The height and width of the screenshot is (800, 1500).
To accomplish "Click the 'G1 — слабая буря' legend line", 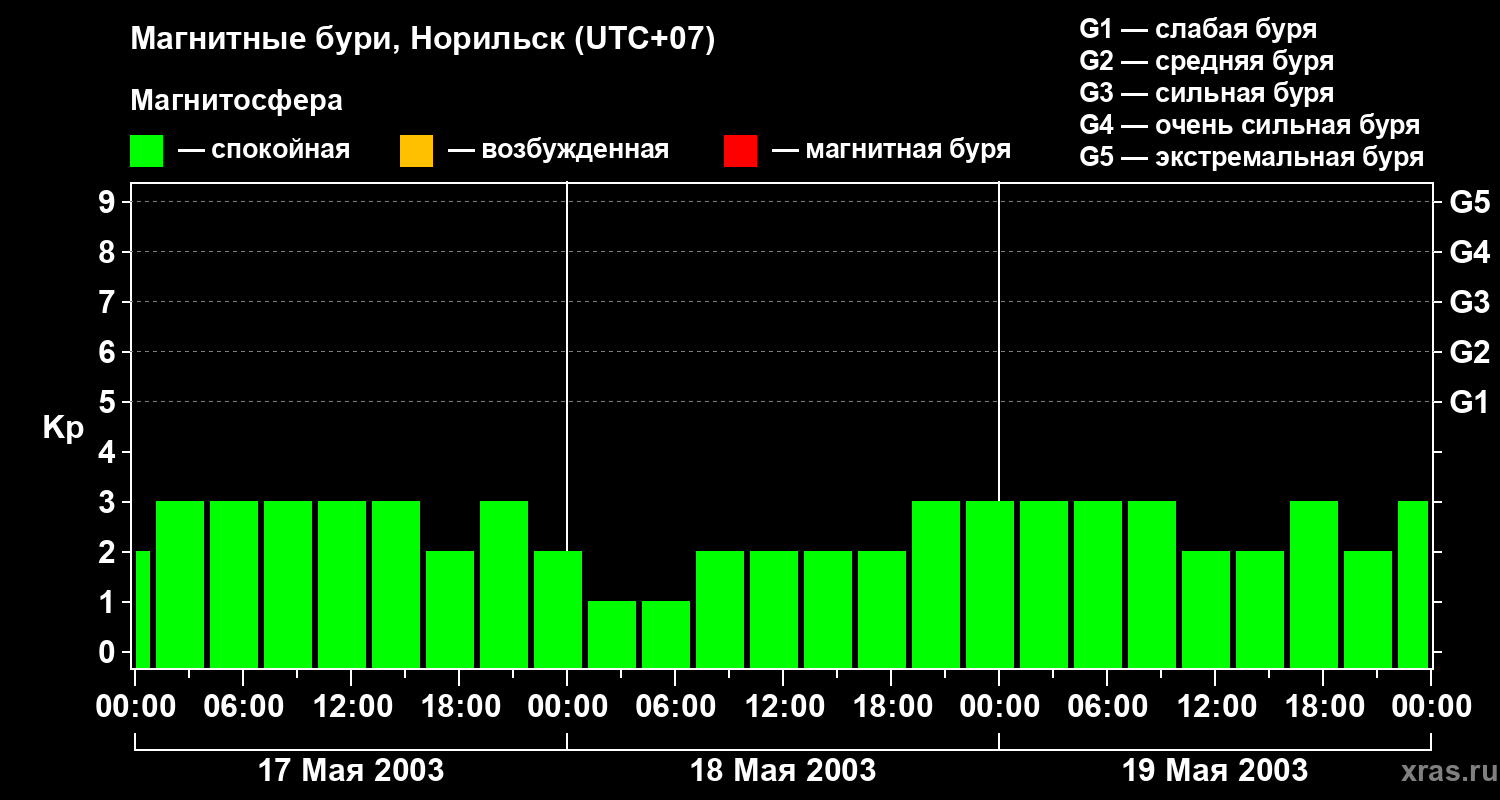I will pyautogui.click(x=1198, y=28).
